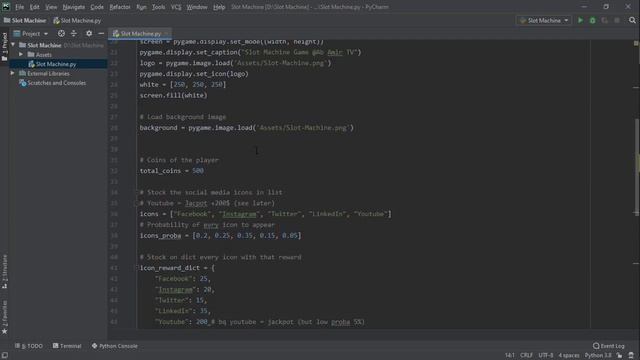Click the "Facebook": 25 entry

point(182,279)
